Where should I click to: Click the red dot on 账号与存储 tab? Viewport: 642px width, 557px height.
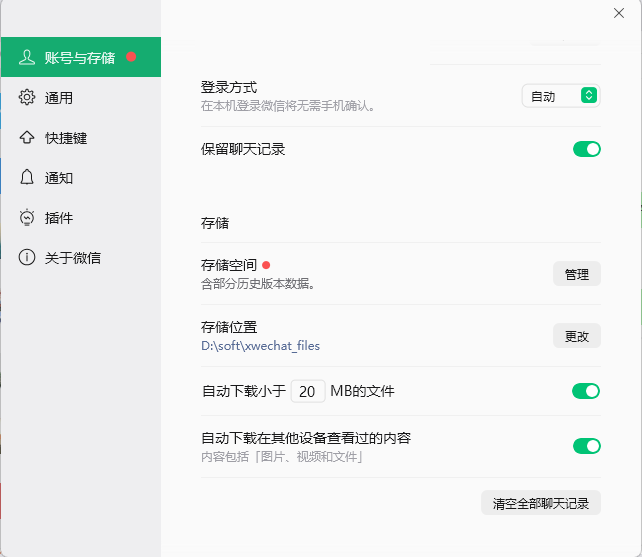(131, 57)
